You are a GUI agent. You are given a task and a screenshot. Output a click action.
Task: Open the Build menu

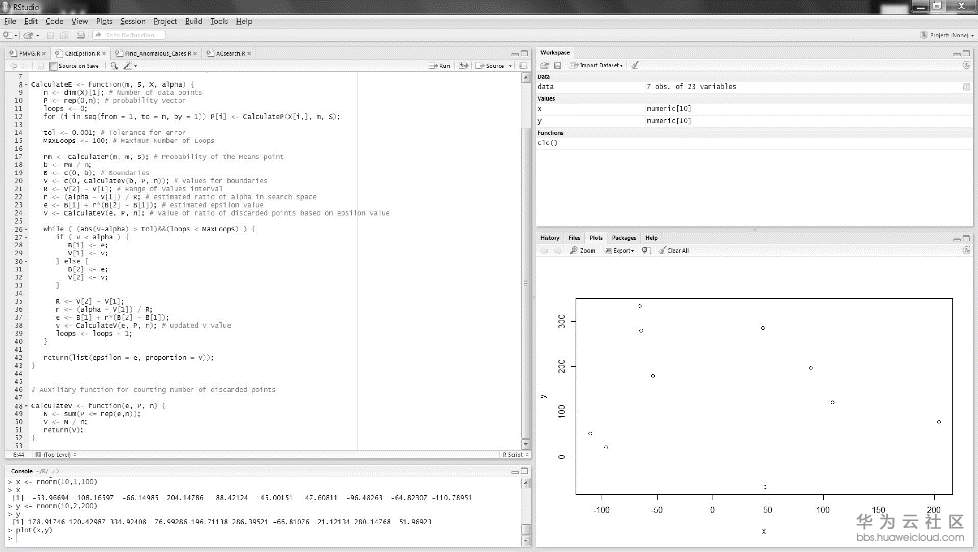coord(193,21)
